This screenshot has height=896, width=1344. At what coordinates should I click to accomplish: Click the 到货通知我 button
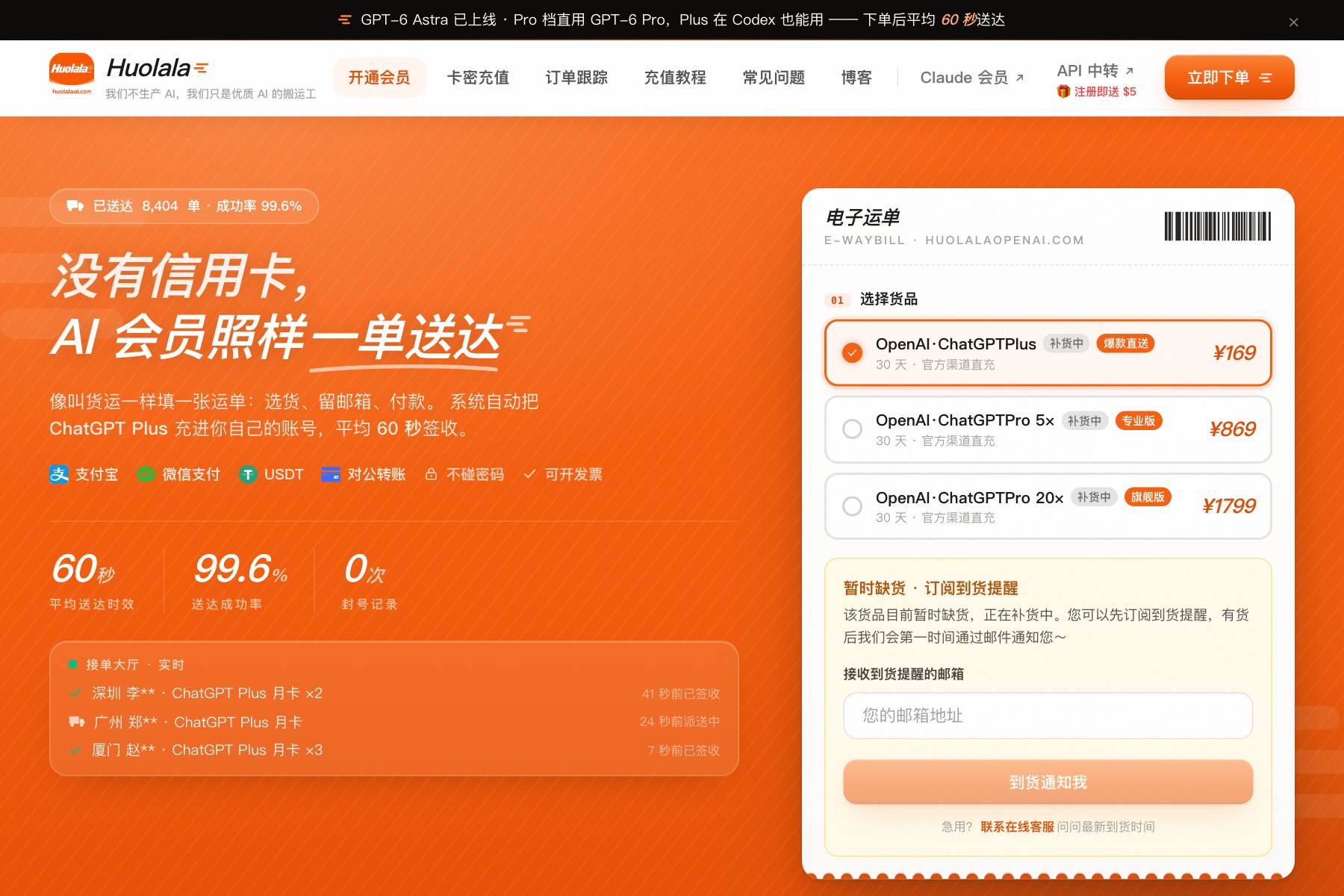pyautogui.click(x=1048, y=782)
